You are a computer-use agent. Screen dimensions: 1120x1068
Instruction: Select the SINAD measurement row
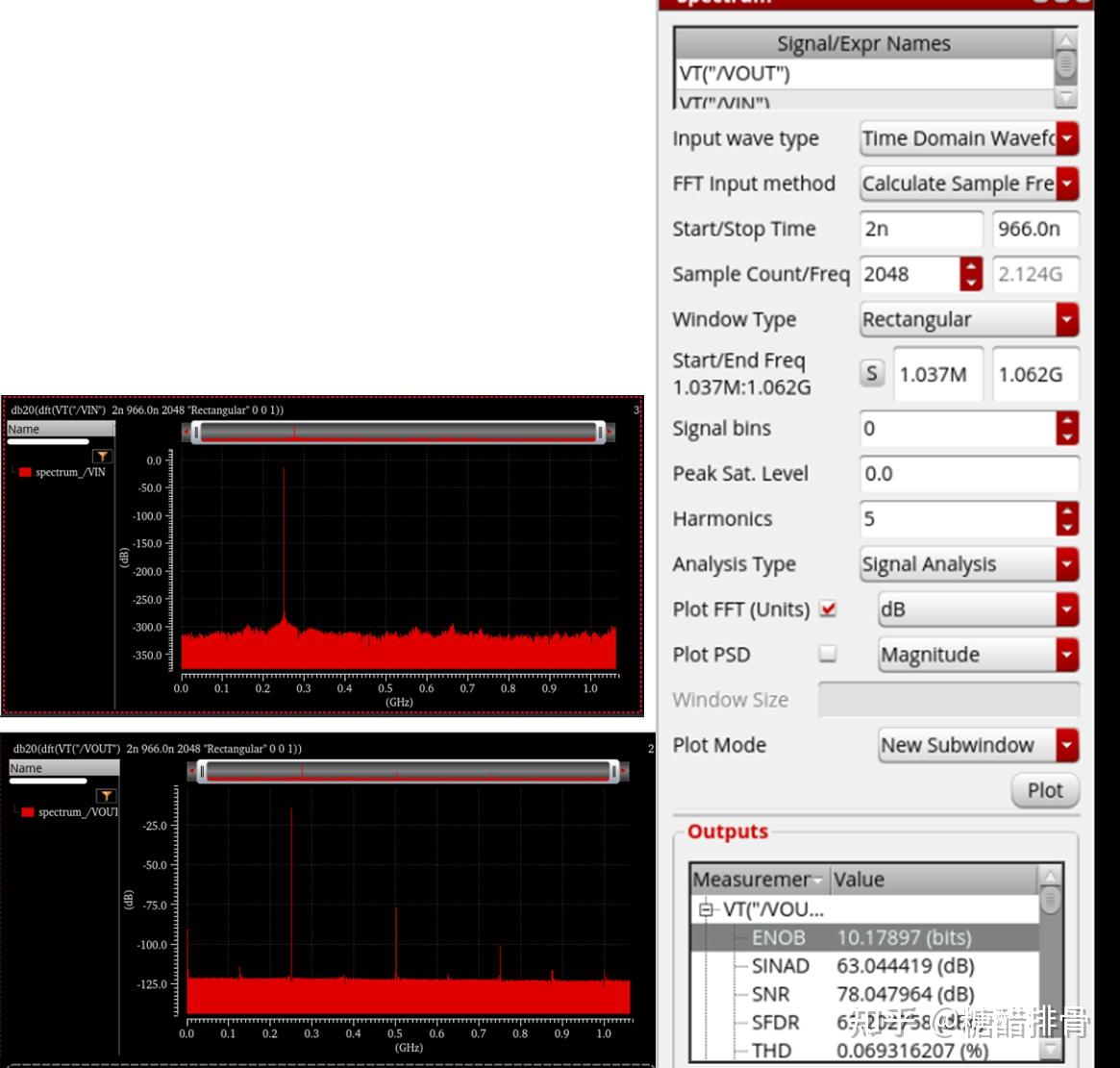[x=864, y=966]
